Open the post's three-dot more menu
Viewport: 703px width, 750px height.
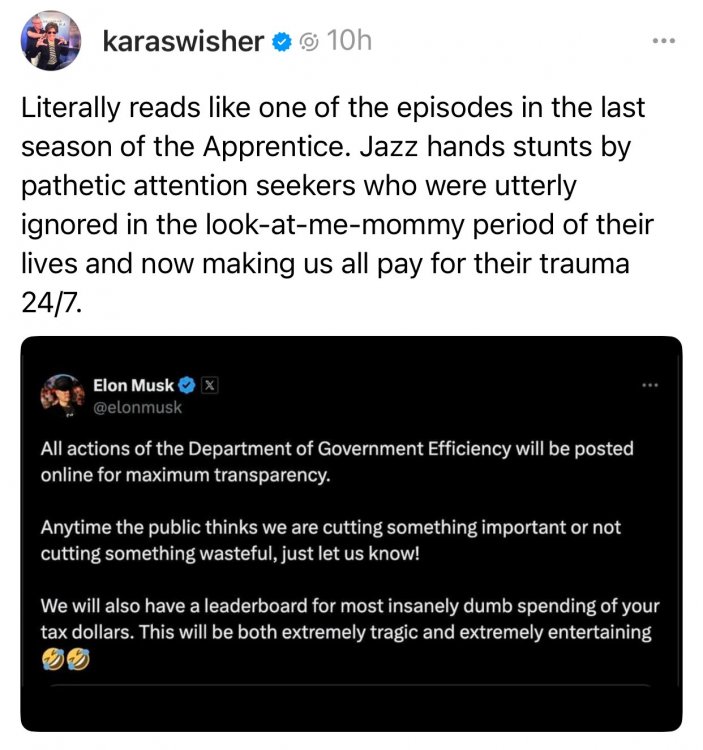[664, 41]
